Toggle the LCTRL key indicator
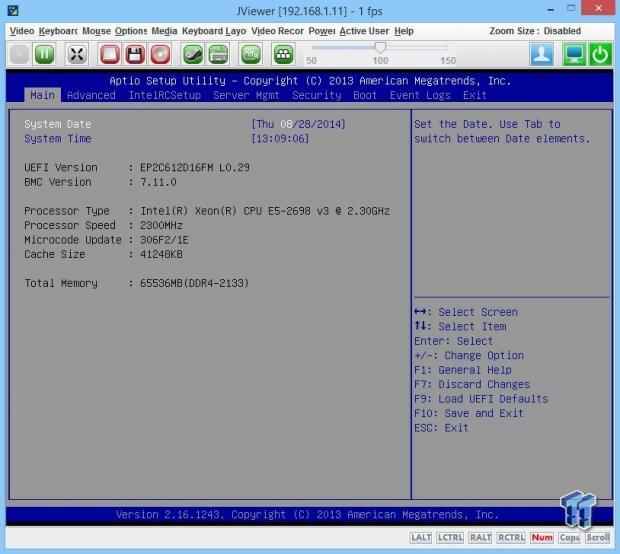This screenshot has width=620, height=554. 450,537
